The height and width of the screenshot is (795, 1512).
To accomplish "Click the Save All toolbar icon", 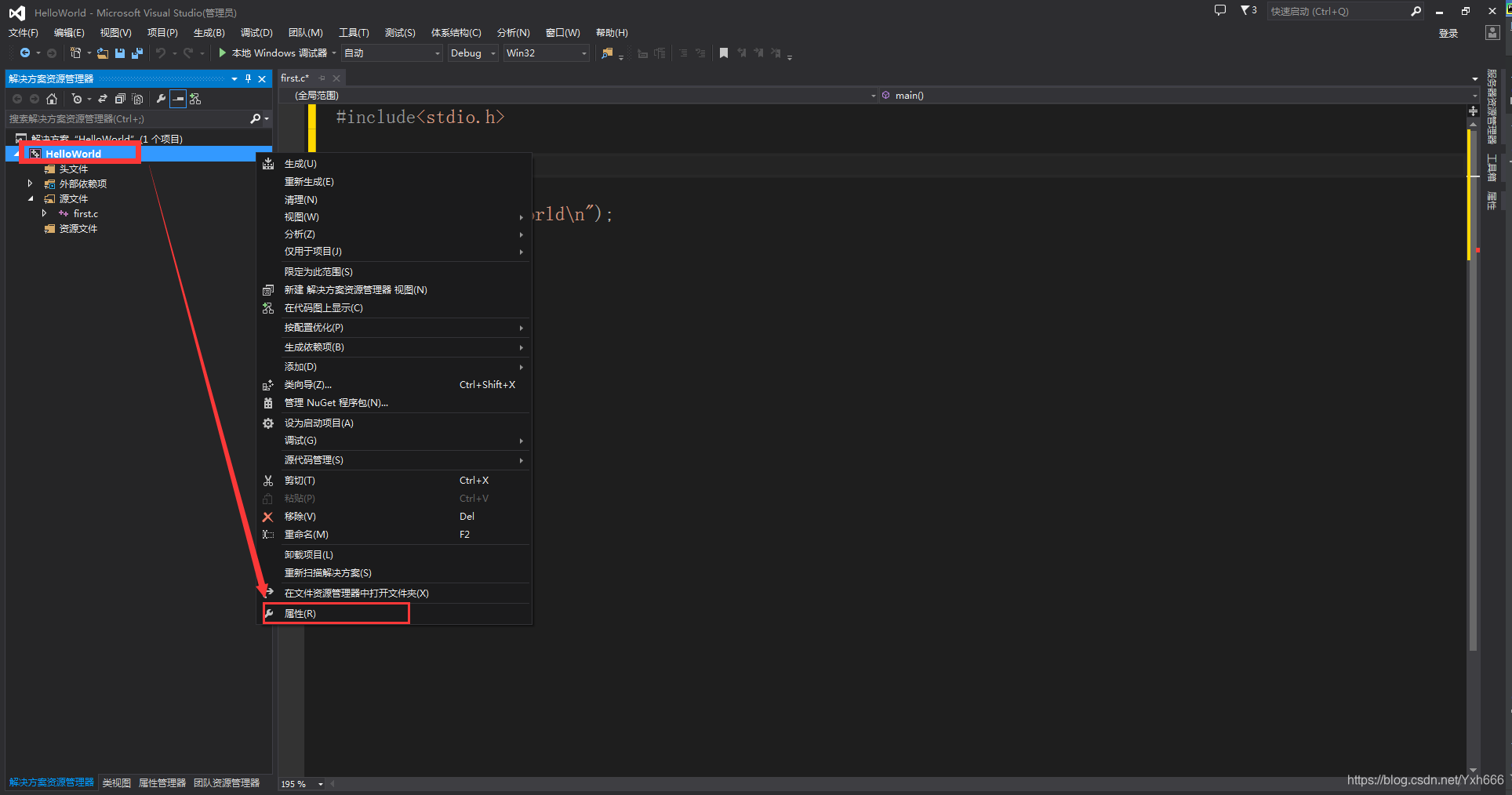I will coord(137,53).
